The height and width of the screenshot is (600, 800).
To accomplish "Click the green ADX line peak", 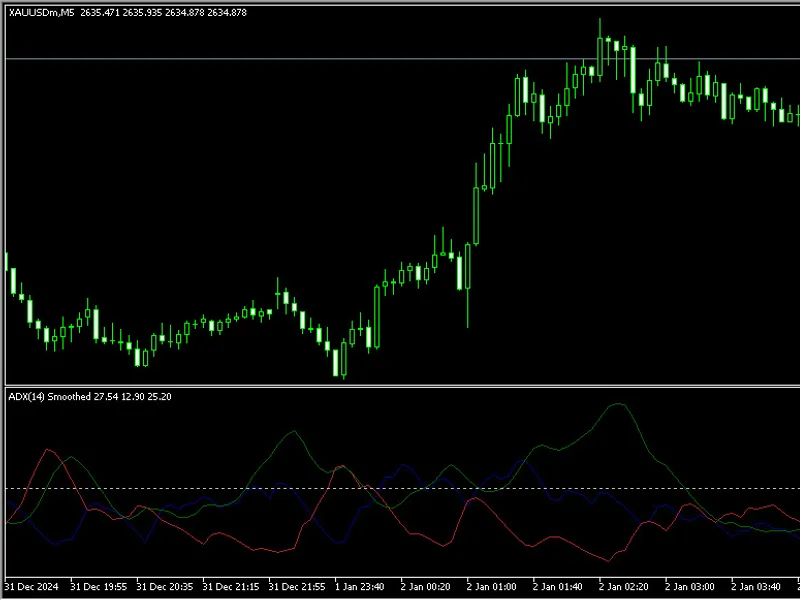I will [x=618, y=404].
